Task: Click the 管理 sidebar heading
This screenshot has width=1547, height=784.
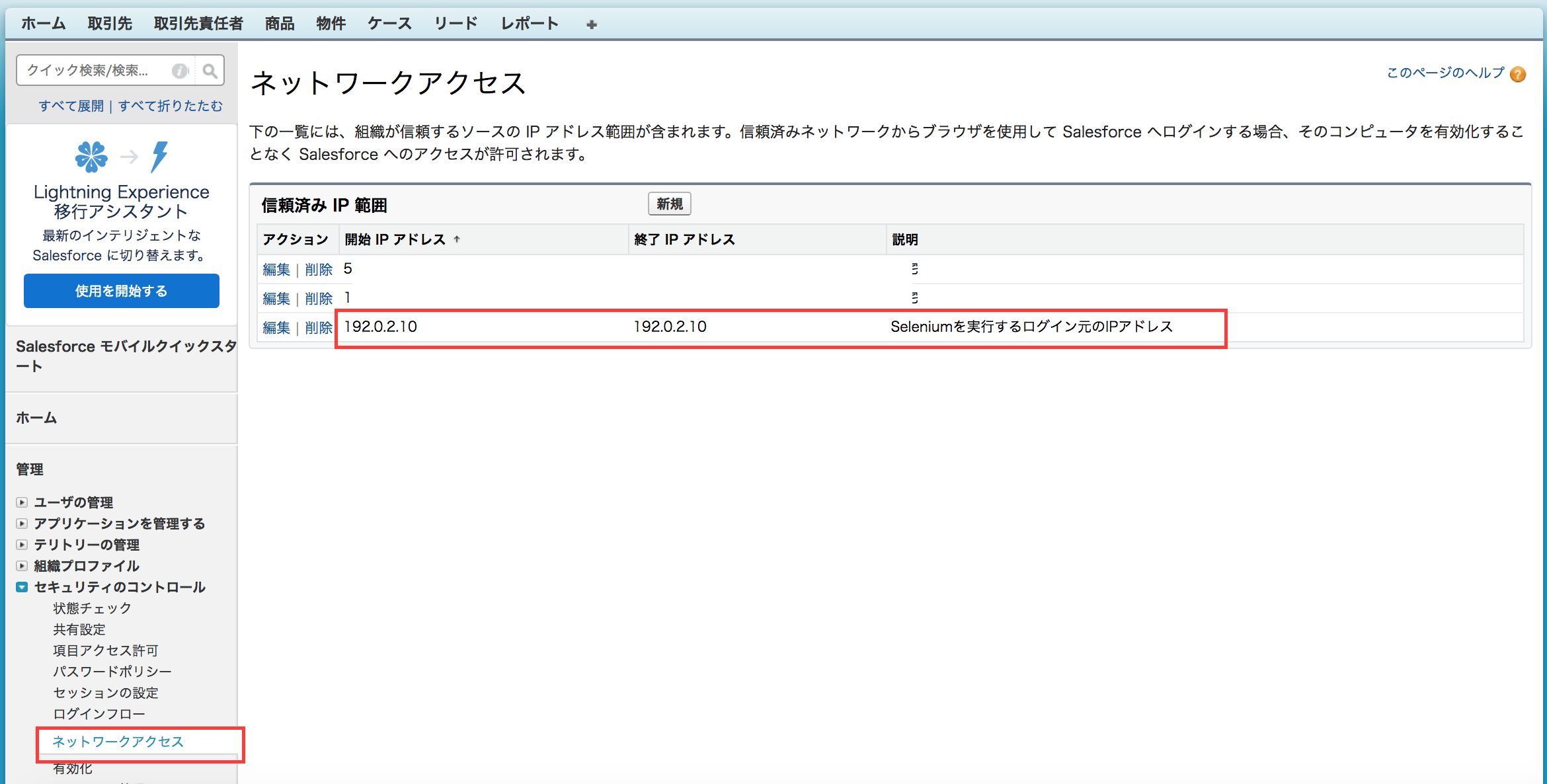Action: [30, 469]
